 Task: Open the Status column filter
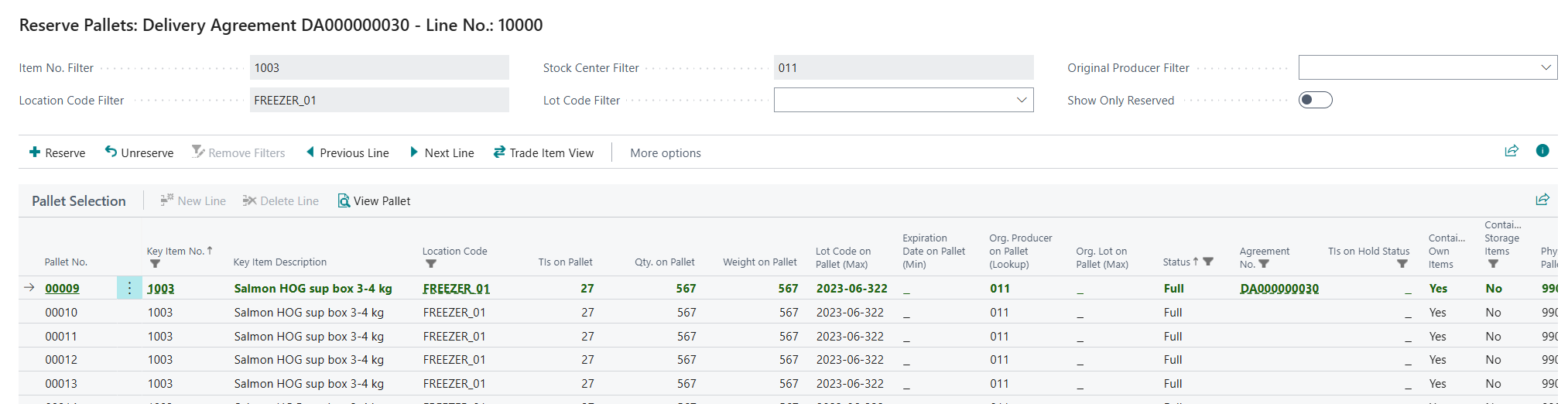coord(1208,262)
